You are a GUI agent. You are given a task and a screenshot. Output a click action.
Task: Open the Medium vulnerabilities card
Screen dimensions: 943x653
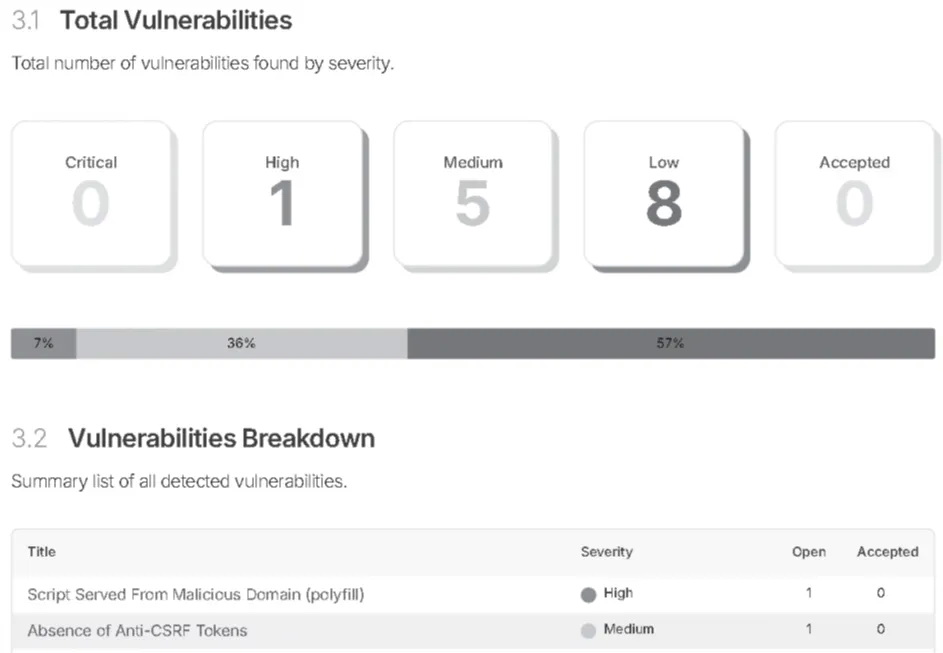tap(473, 194)
